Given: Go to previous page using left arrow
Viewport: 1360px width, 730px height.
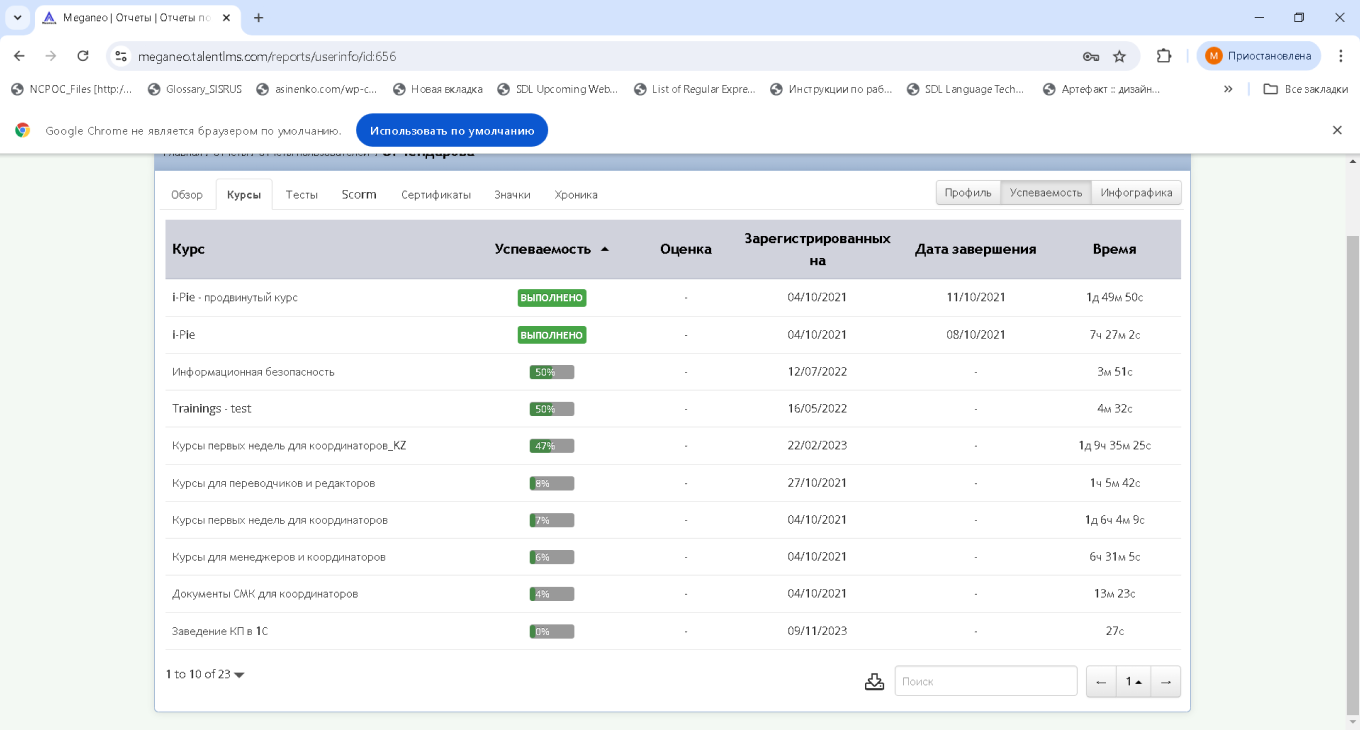Looking at the screenshot, I should click(x=1101, y=681).
